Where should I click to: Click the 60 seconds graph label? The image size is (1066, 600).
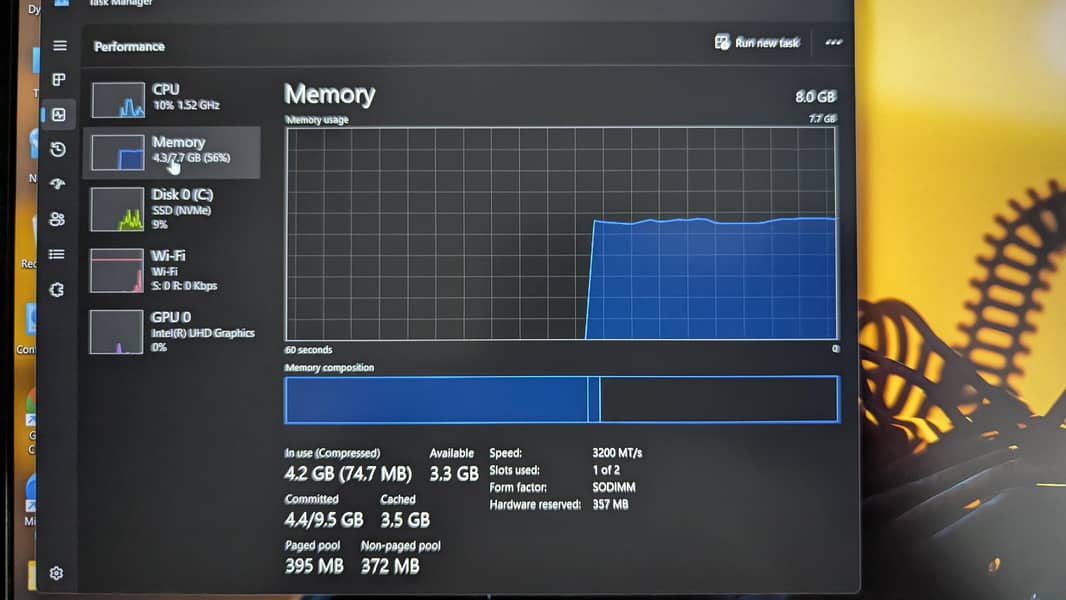(x=309, y=350)
